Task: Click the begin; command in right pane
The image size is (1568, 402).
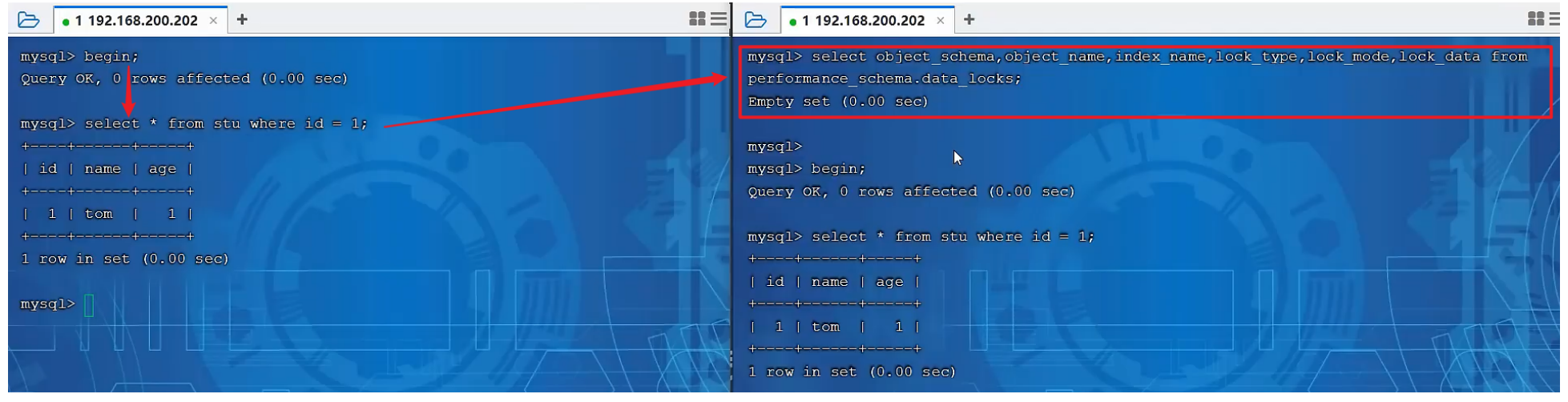Action: [838, 169]
